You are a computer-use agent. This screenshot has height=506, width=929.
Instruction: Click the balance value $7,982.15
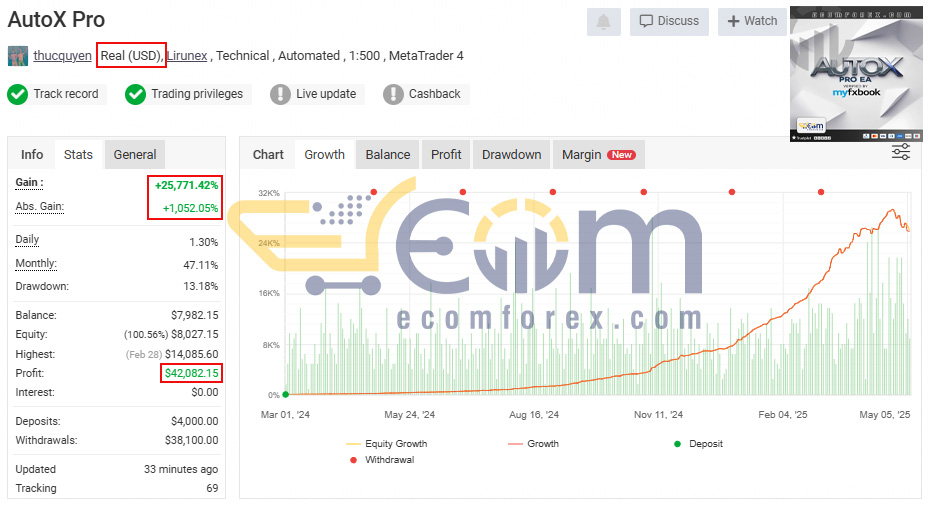click(194, 315)
